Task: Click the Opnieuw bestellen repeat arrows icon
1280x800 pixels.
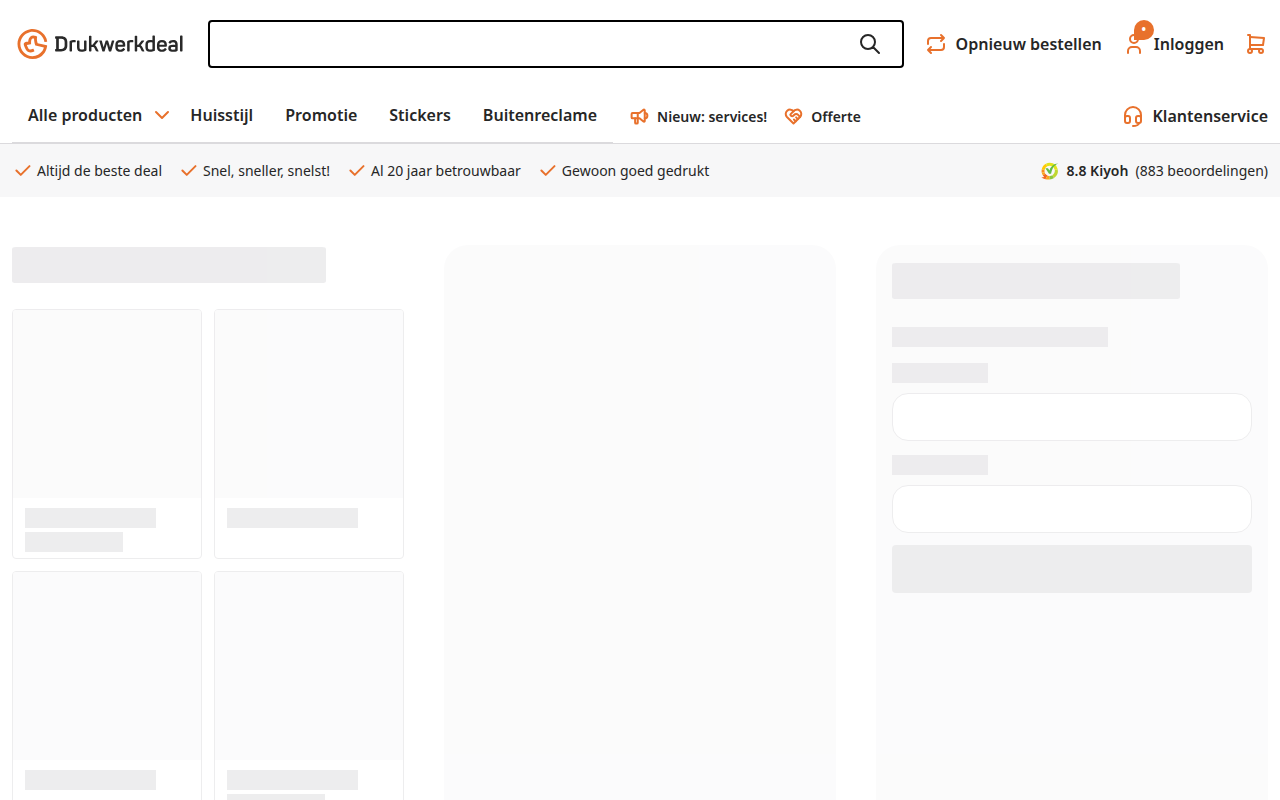Action: coord(936,44)
